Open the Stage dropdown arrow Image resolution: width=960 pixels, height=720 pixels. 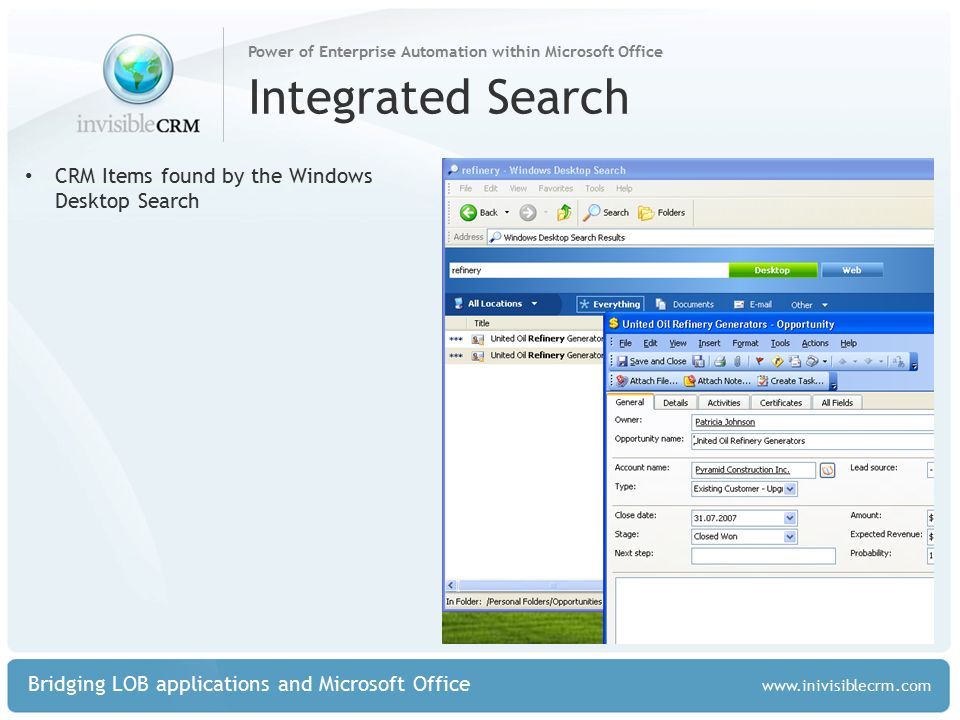(790, 537)
